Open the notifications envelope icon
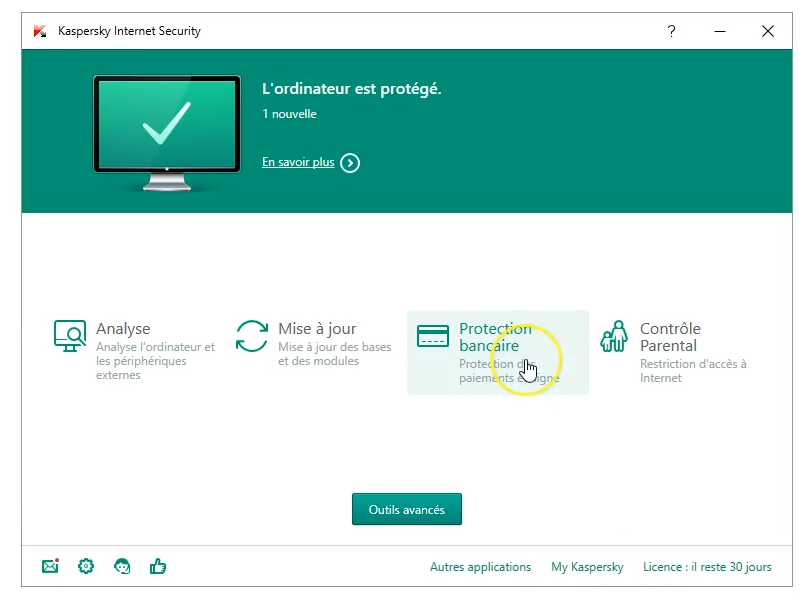The image size is (808, 605). click(50, 566)
